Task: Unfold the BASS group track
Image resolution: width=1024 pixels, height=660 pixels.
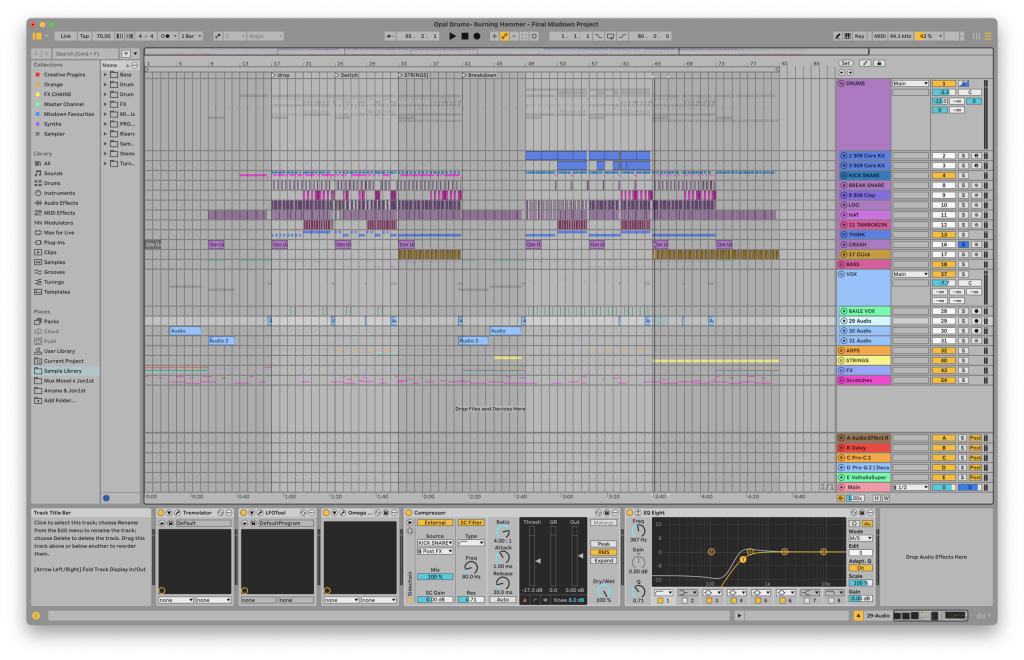Action: tap(842, 264)
